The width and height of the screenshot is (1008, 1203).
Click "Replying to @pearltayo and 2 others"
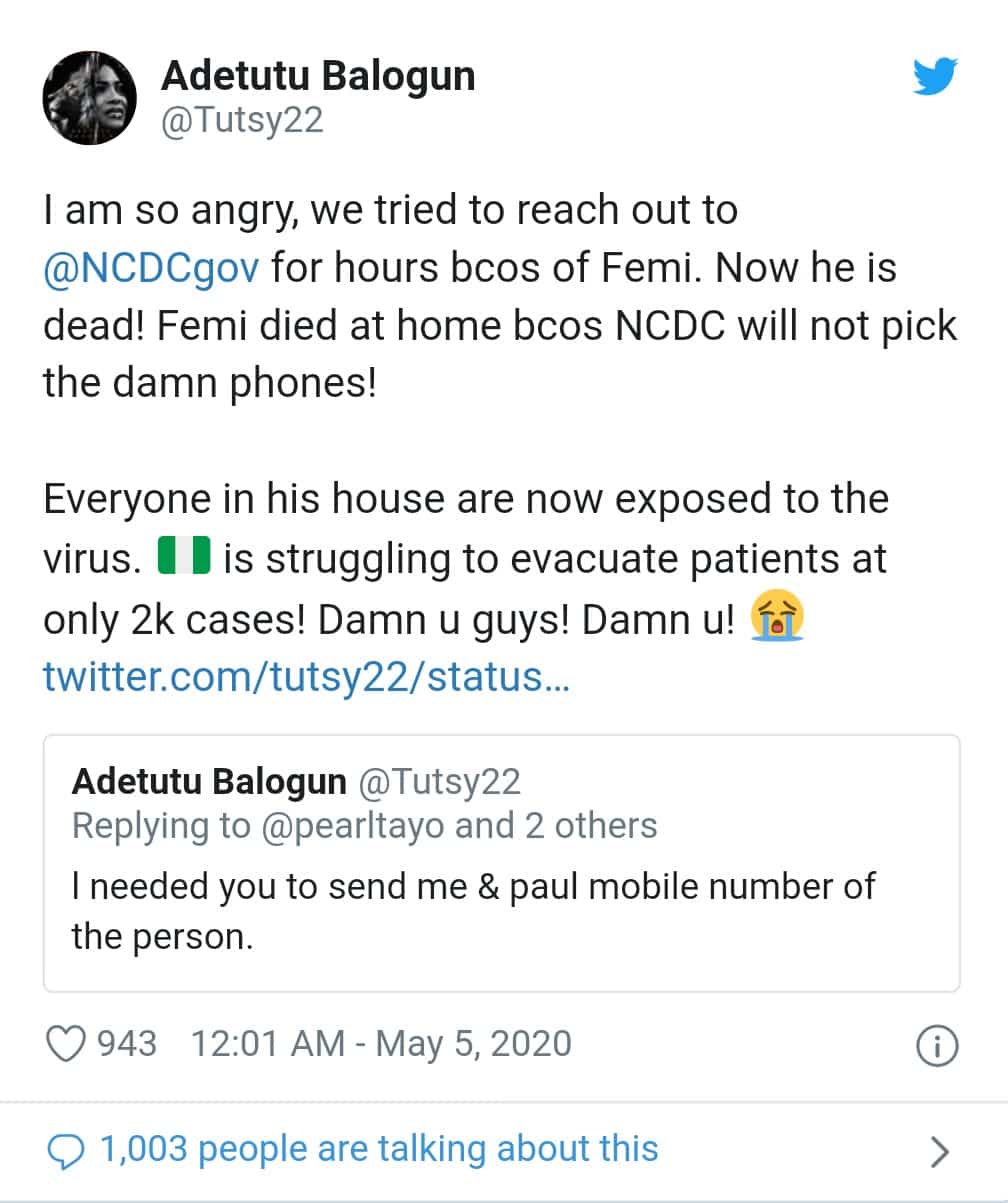[365, 826]
